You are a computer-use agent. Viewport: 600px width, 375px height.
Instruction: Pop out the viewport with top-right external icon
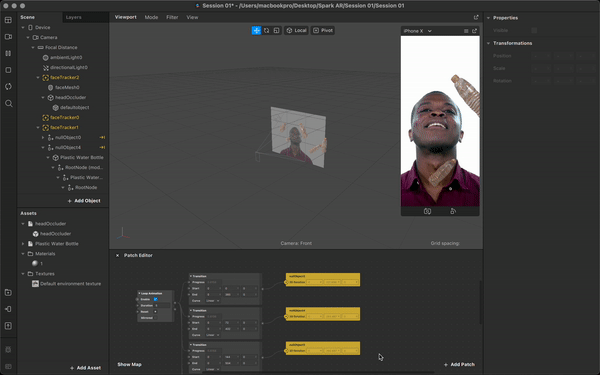tap(476, 17)
